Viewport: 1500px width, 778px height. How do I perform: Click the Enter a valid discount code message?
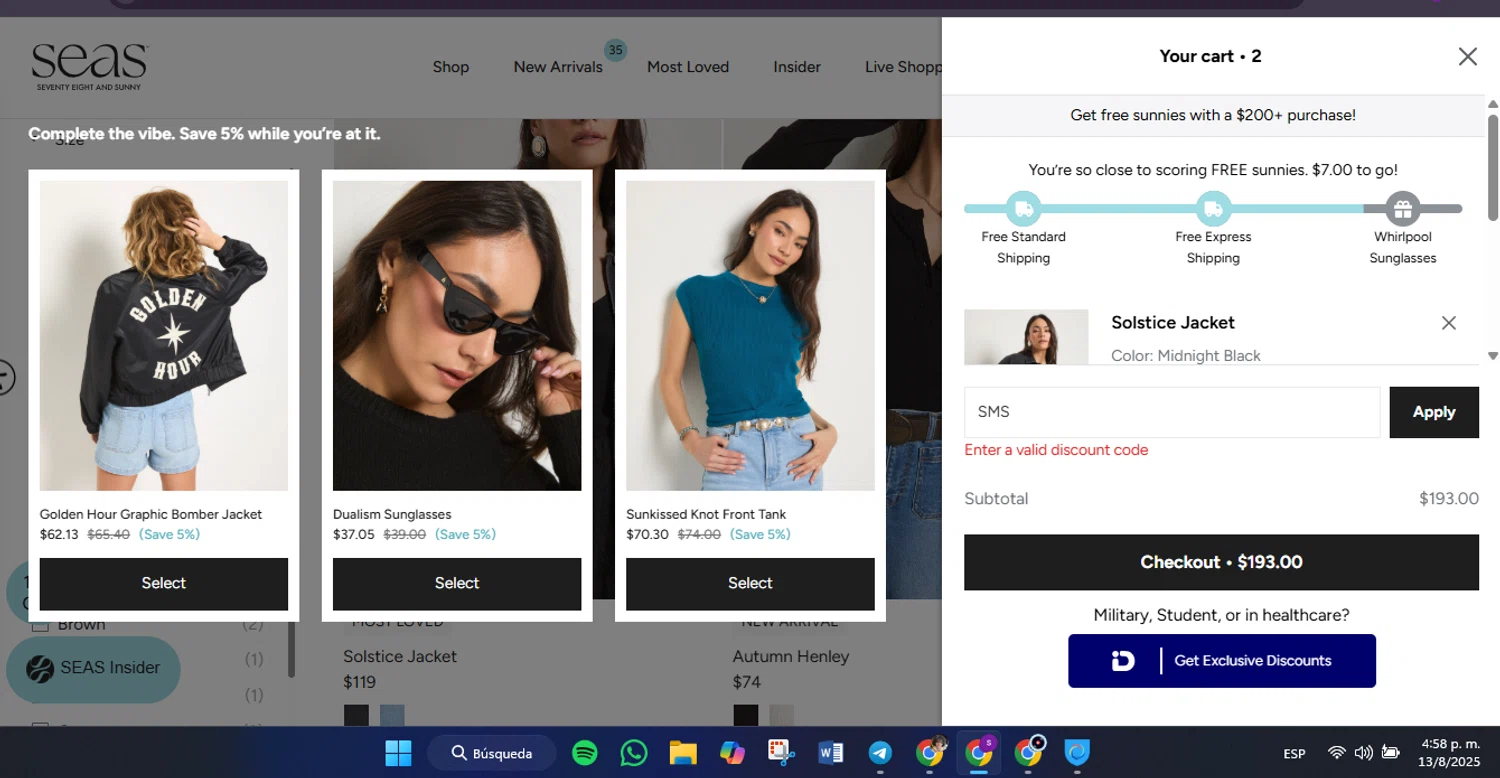[x=1056, y=450]
